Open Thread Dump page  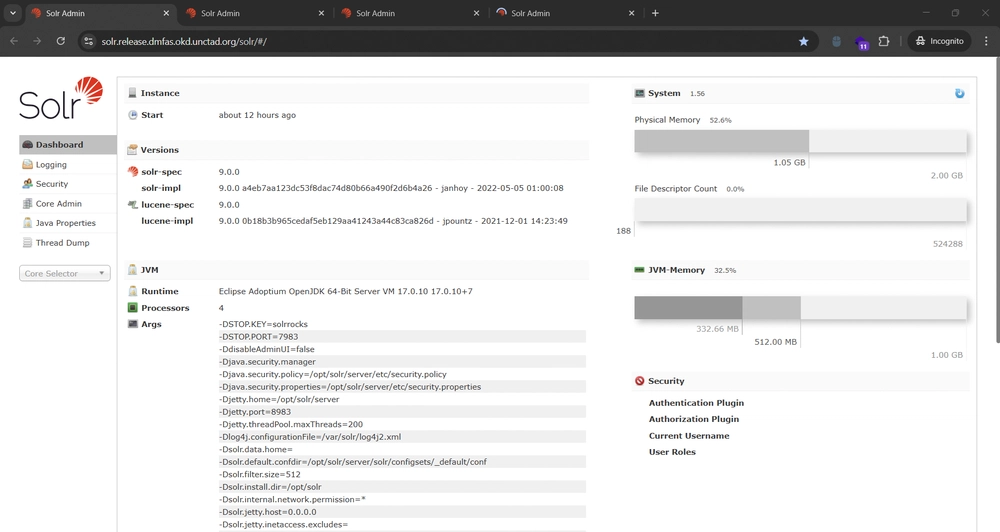[62, 242]
